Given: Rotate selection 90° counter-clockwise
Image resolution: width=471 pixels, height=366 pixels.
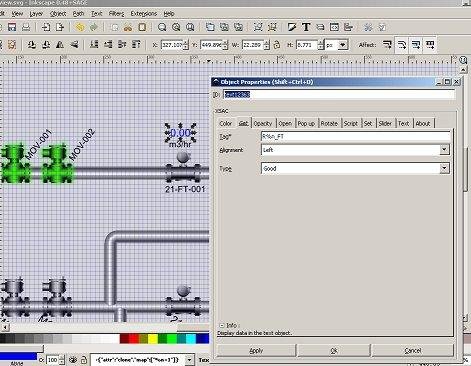Looking at the screenshot, I should [32, 45].
